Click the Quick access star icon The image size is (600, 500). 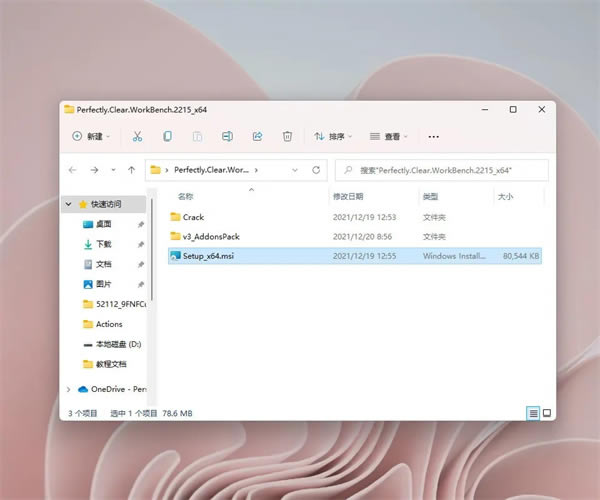click(83, 204)
